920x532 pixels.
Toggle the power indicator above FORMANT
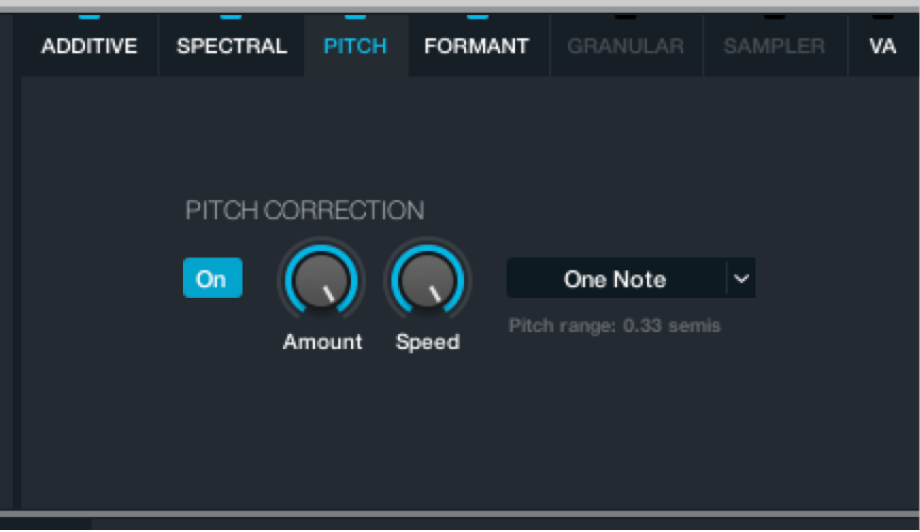click(478, 15)
